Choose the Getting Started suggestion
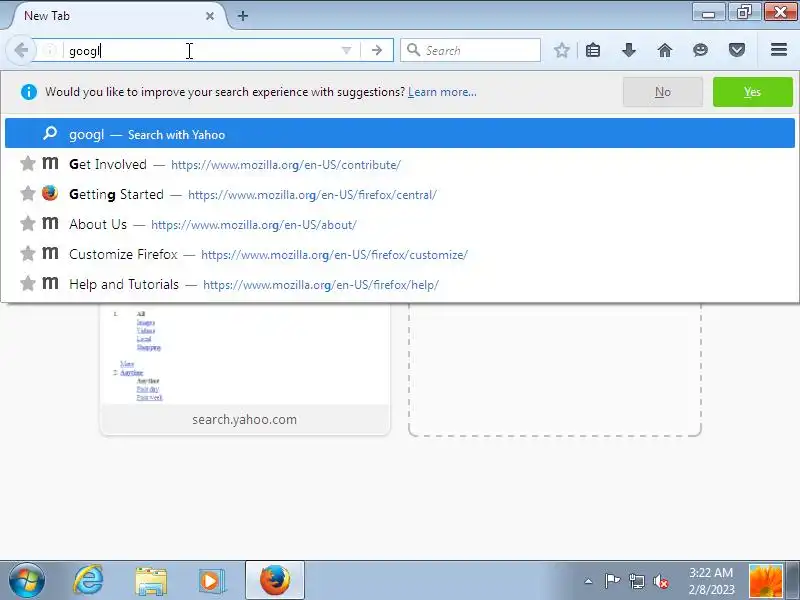 399,194
